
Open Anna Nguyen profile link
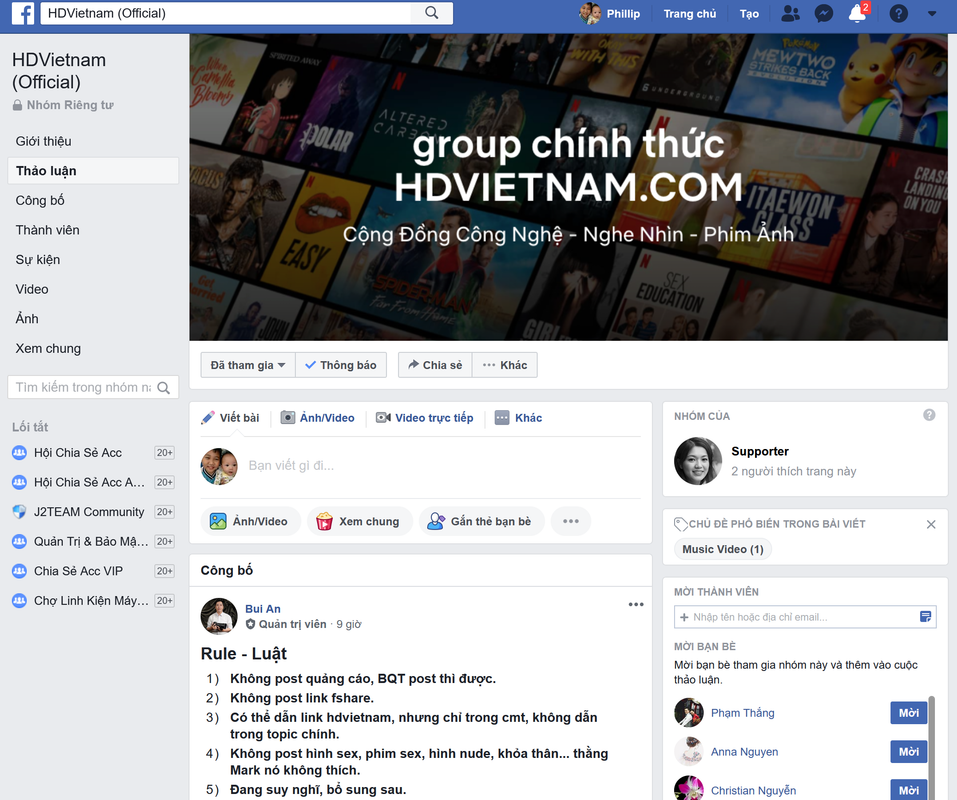(744, 752)
